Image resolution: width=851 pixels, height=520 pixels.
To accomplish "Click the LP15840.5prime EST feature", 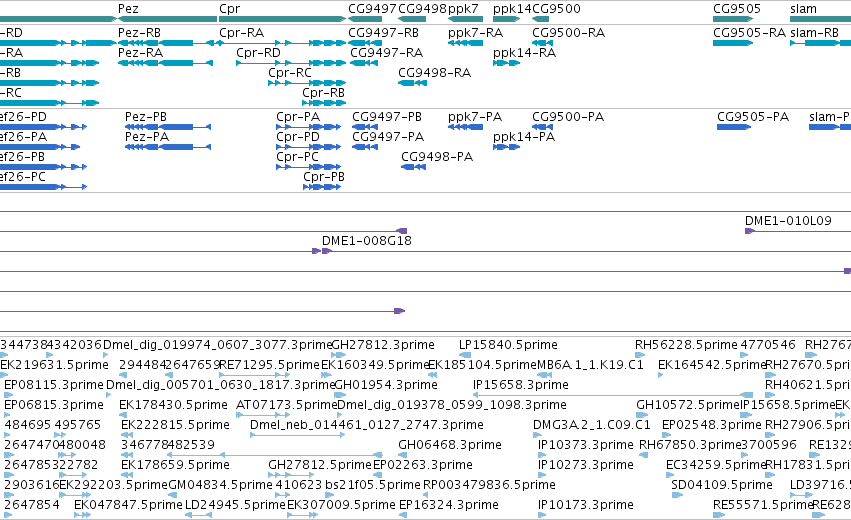I will [465, 356].
